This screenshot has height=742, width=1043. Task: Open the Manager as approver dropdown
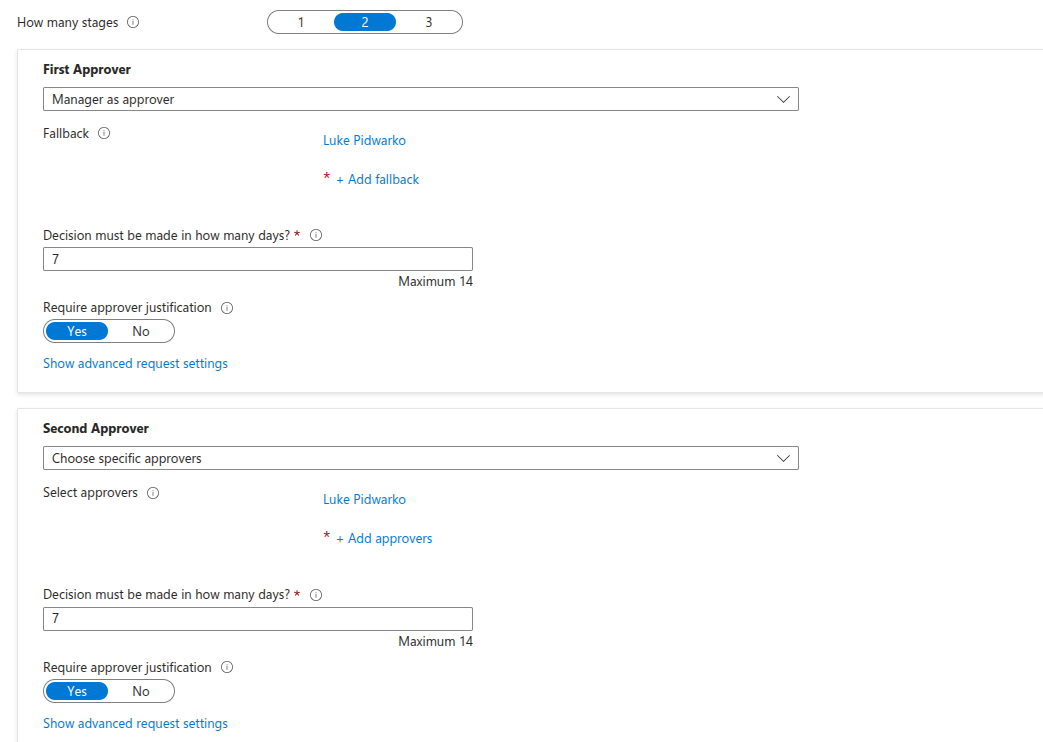point(420,99)
